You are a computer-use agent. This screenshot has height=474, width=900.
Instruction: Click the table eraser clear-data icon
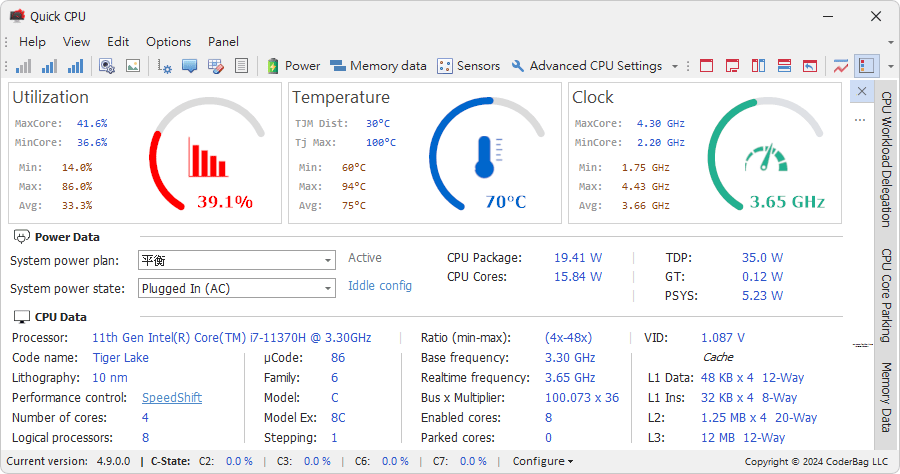coord(216,66)
